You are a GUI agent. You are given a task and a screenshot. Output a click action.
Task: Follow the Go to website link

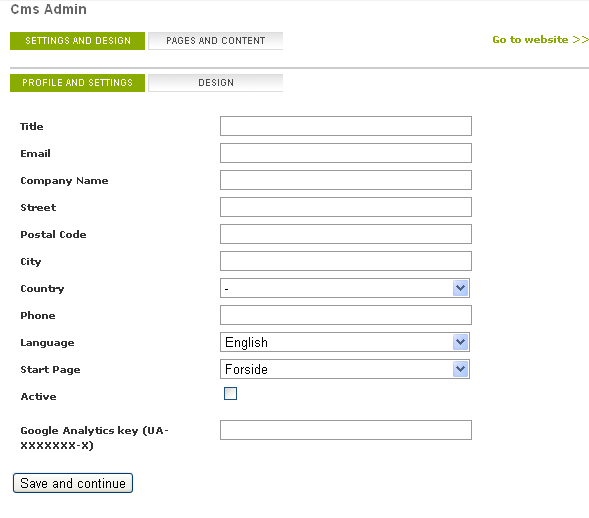540,39
